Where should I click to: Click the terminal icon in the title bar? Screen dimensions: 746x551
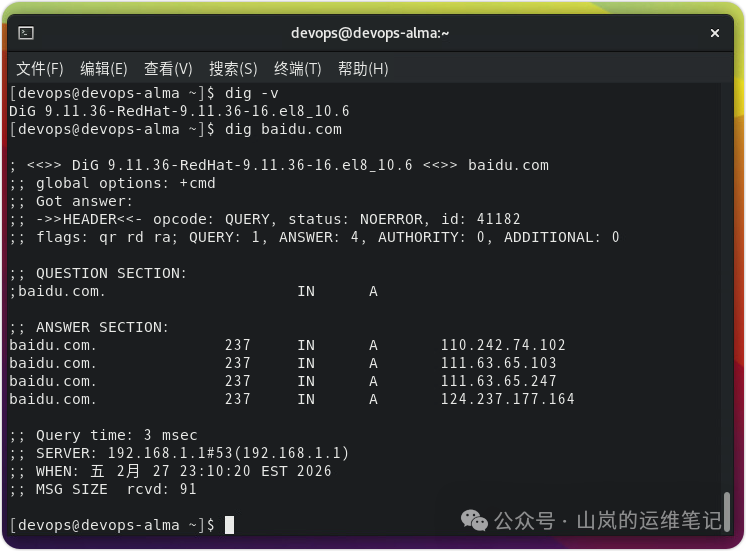coord(26,33)
